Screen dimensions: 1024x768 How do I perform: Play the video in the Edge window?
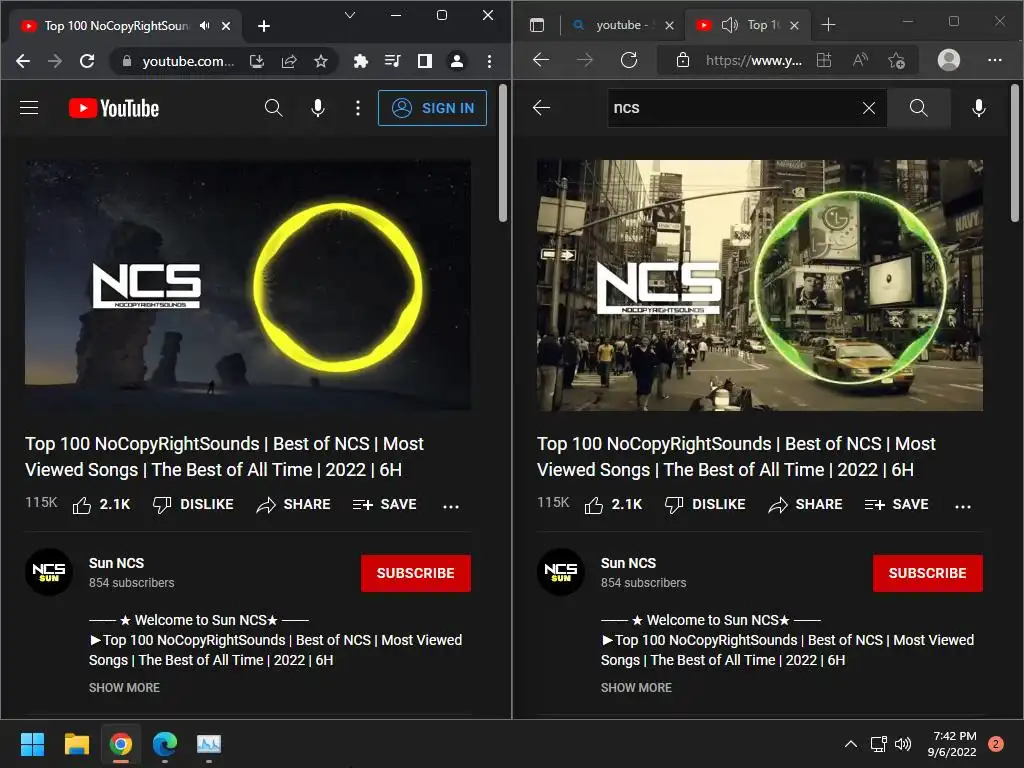point(760,285)
